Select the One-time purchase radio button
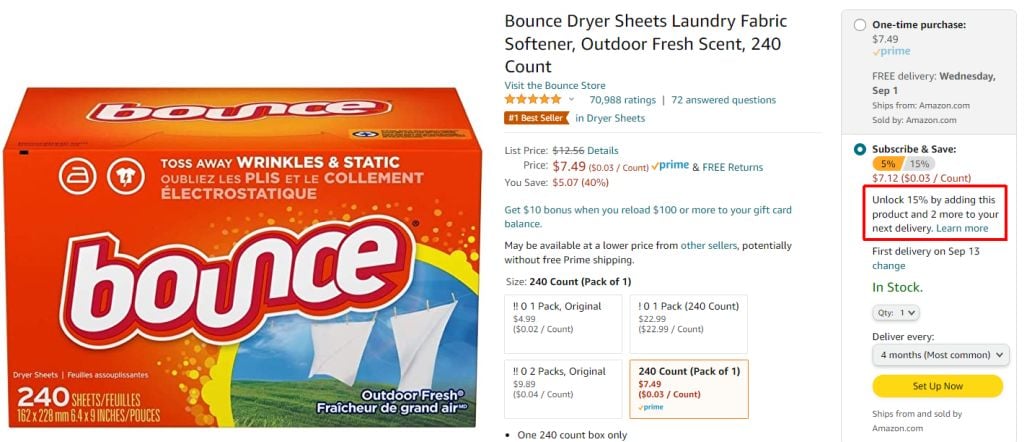Viewport: 1024px width, 442px height. 860,25
